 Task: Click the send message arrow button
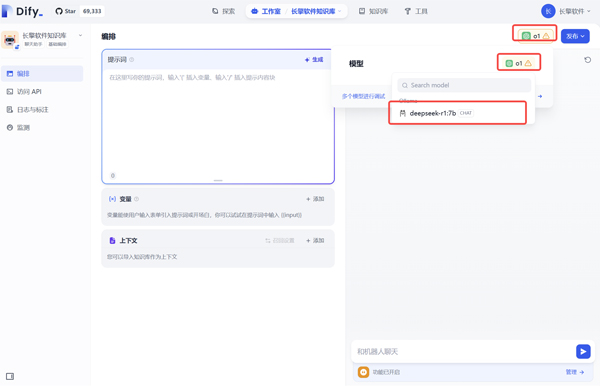(583, 352)
